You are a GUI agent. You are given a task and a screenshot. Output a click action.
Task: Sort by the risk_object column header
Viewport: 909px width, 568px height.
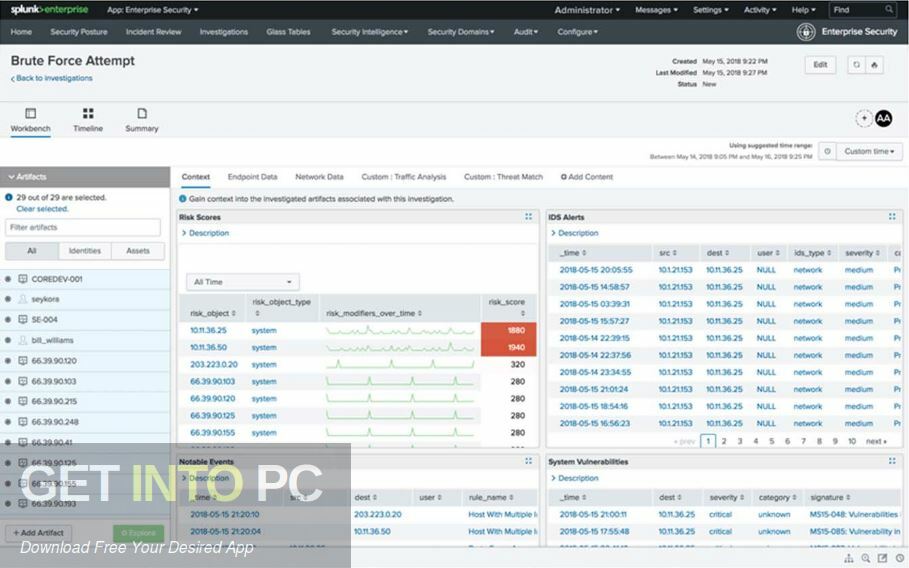(x=213, y=313)
